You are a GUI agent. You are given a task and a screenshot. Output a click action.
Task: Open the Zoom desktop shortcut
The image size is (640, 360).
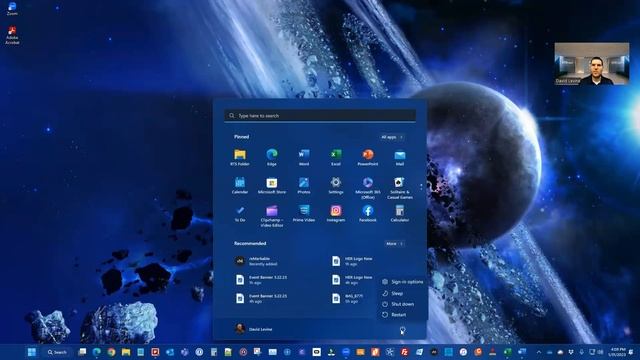12,9
